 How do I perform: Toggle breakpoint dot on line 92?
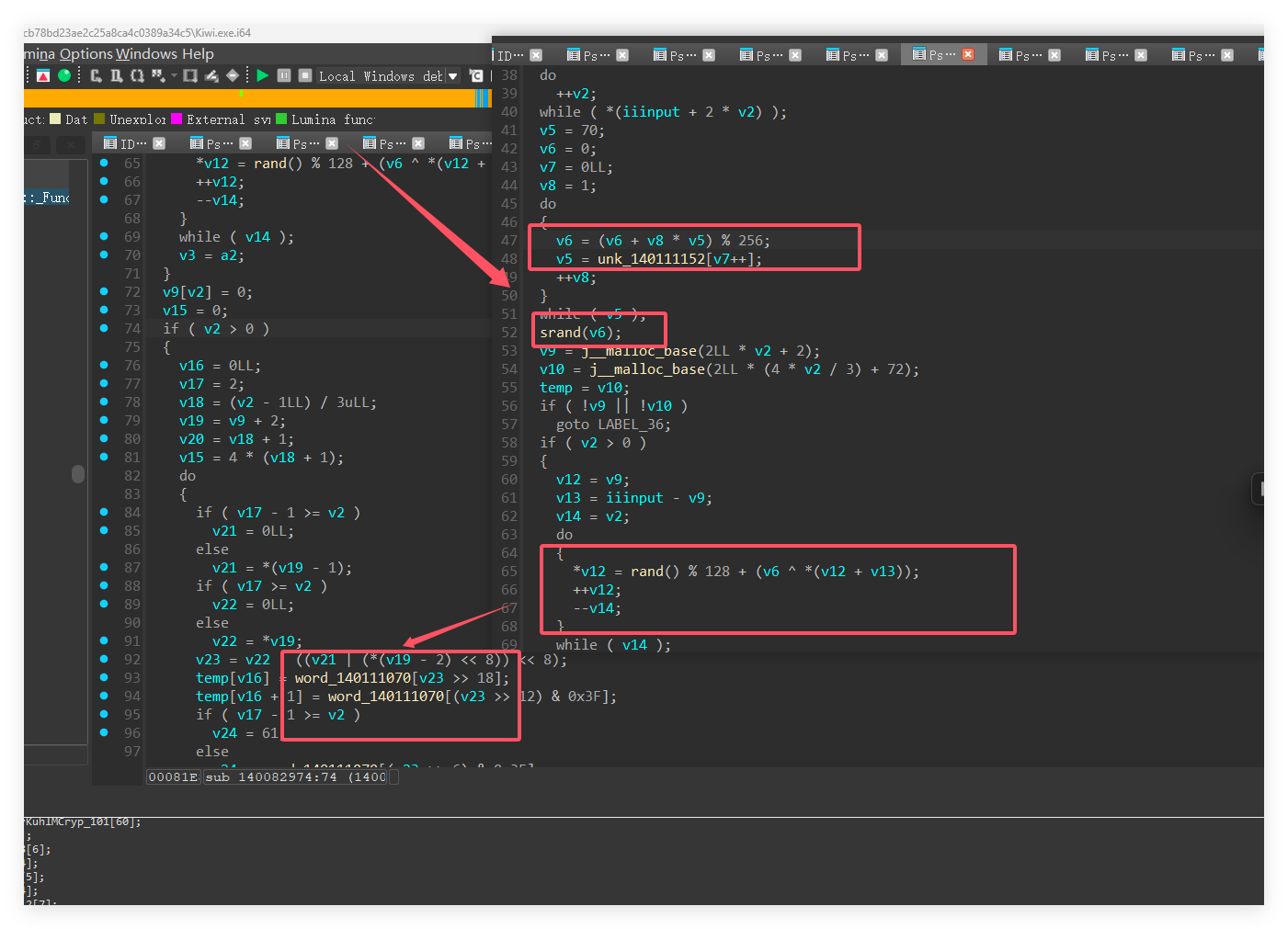coord(104,659)
